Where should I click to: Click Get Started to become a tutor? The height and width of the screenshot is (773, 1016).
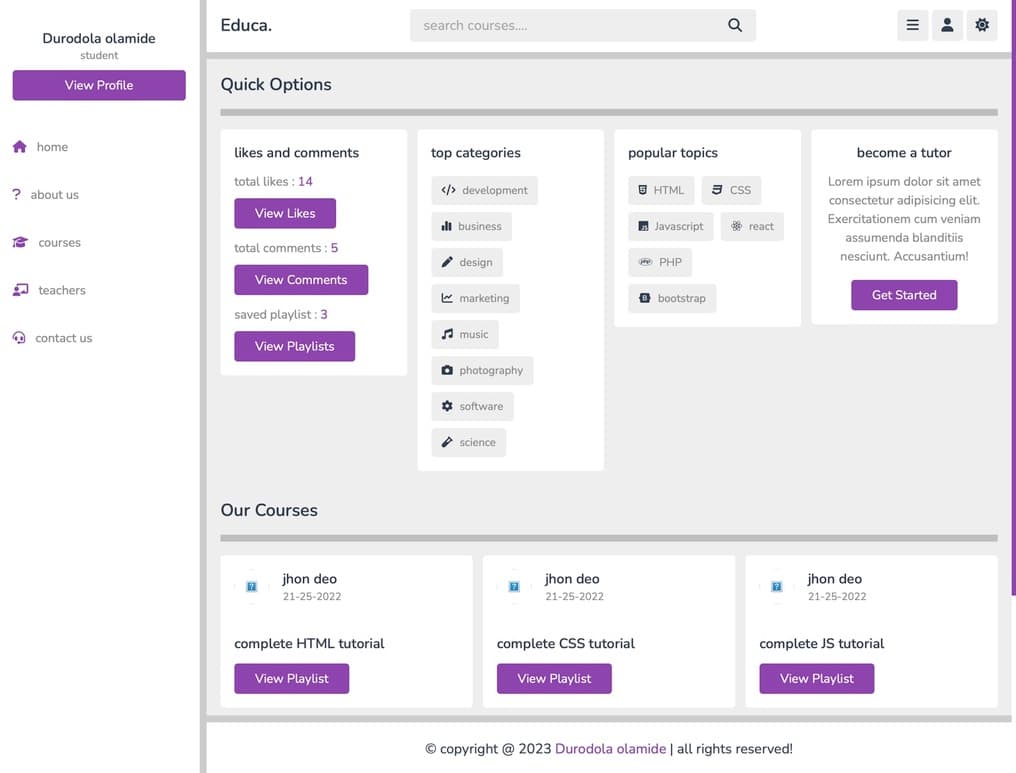[904, 295]
